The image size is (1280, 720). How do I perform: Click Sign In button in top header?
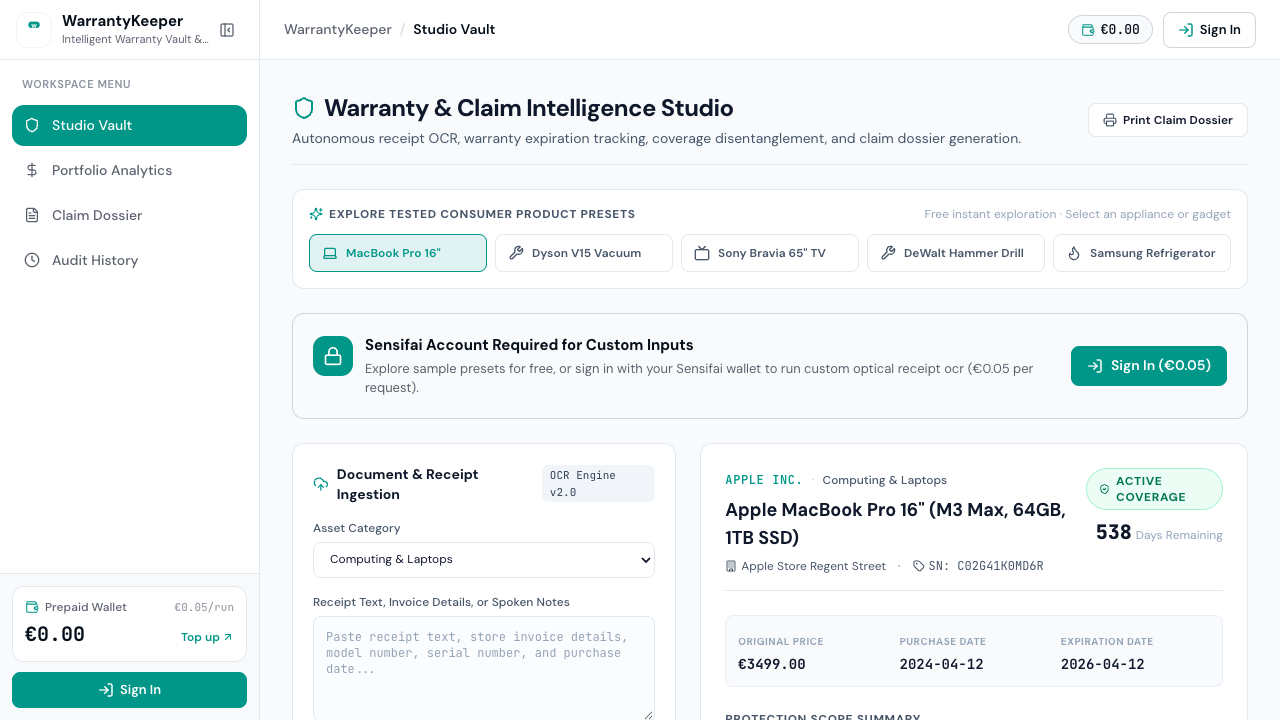1209,30
